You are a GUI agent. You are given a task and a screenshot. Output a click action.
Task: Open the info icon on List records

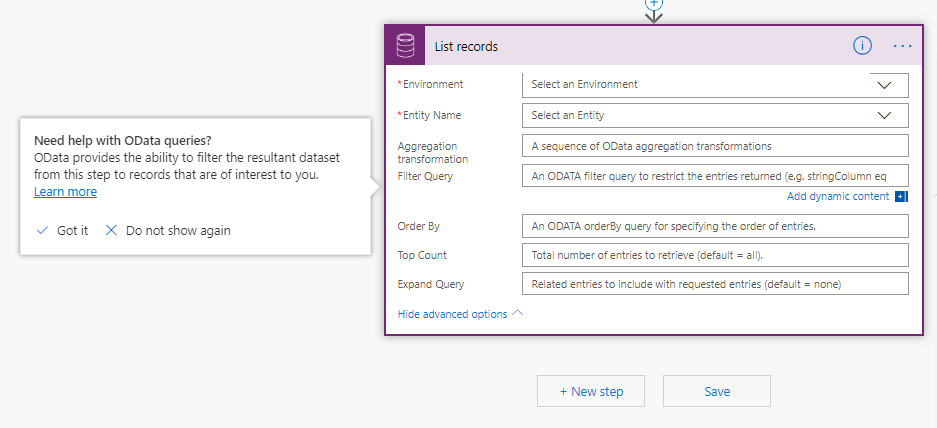click(862, 45)
